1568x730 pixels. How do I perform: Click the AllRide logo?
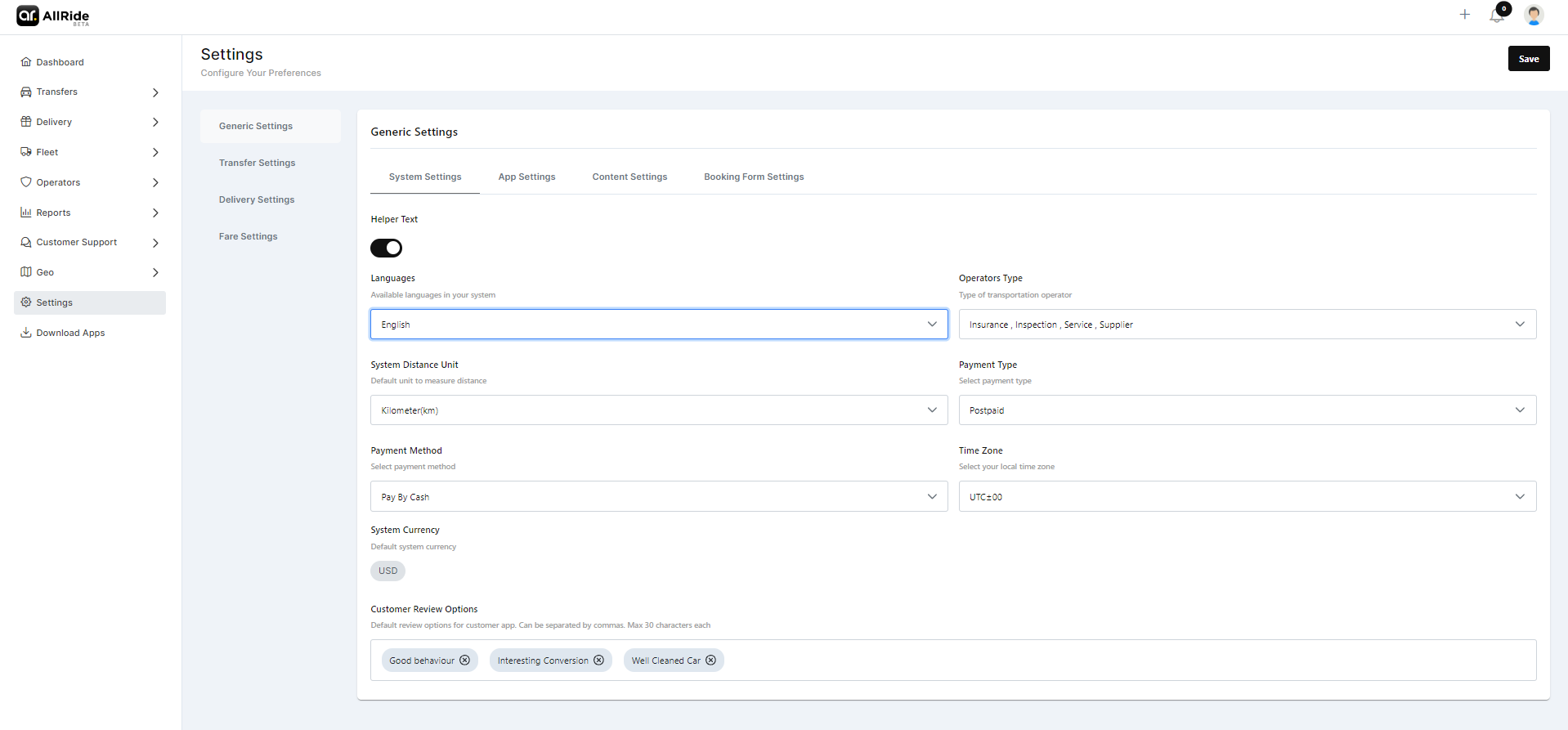click(53, 16)
